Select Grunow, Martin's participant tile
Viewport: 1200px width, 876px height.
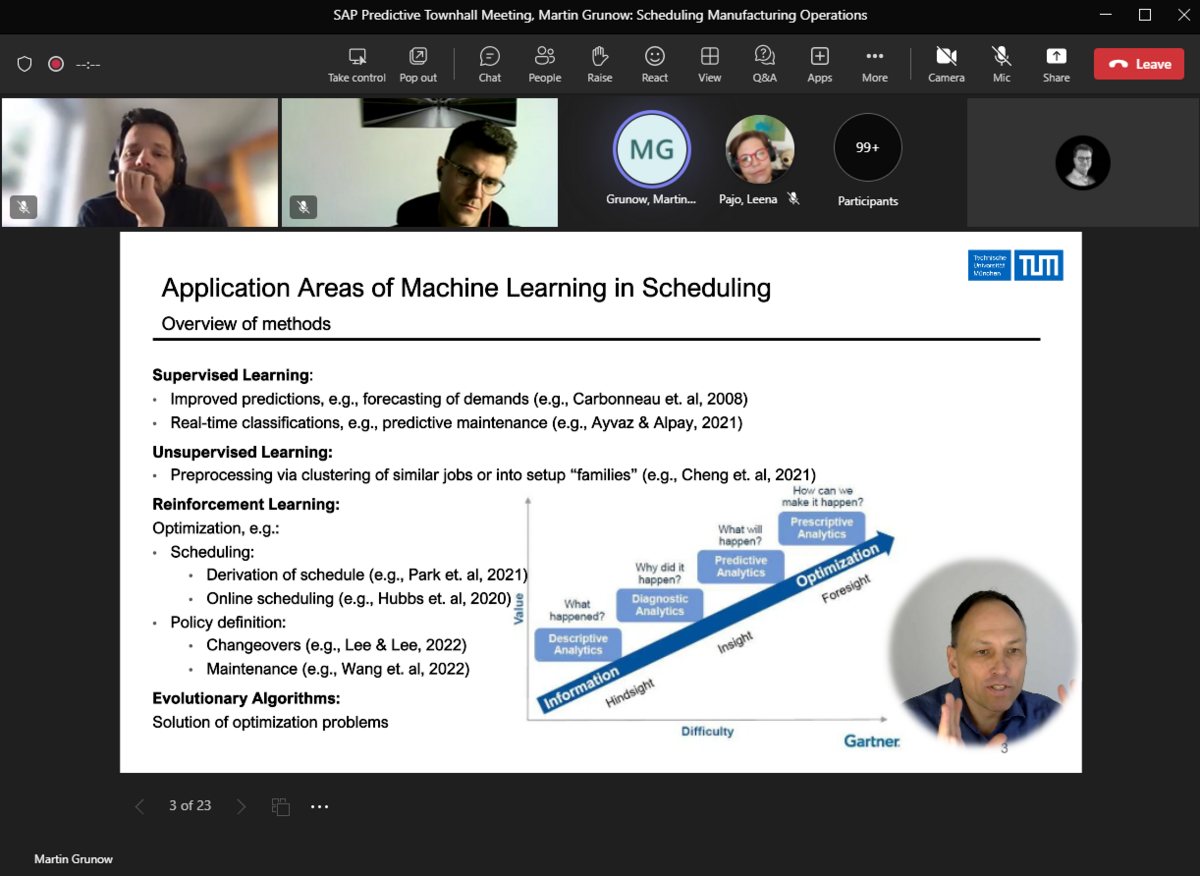pos(652,147)
